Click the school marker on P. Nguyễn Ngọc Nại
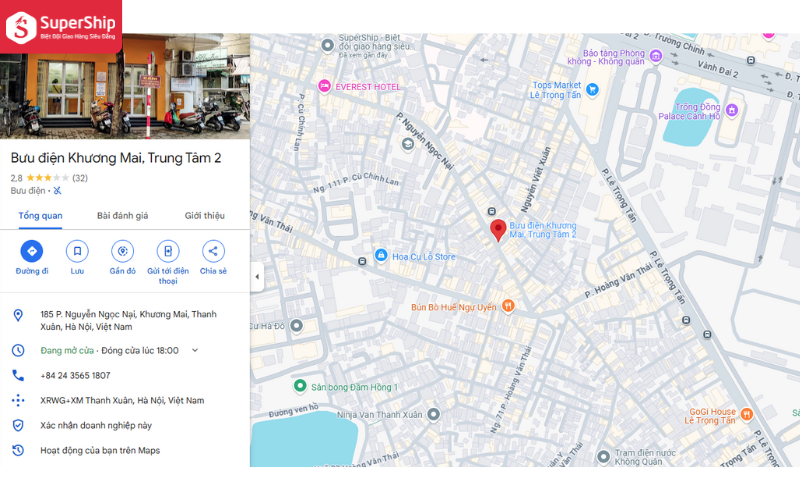The image size is (800, 500). click(407, 144)
